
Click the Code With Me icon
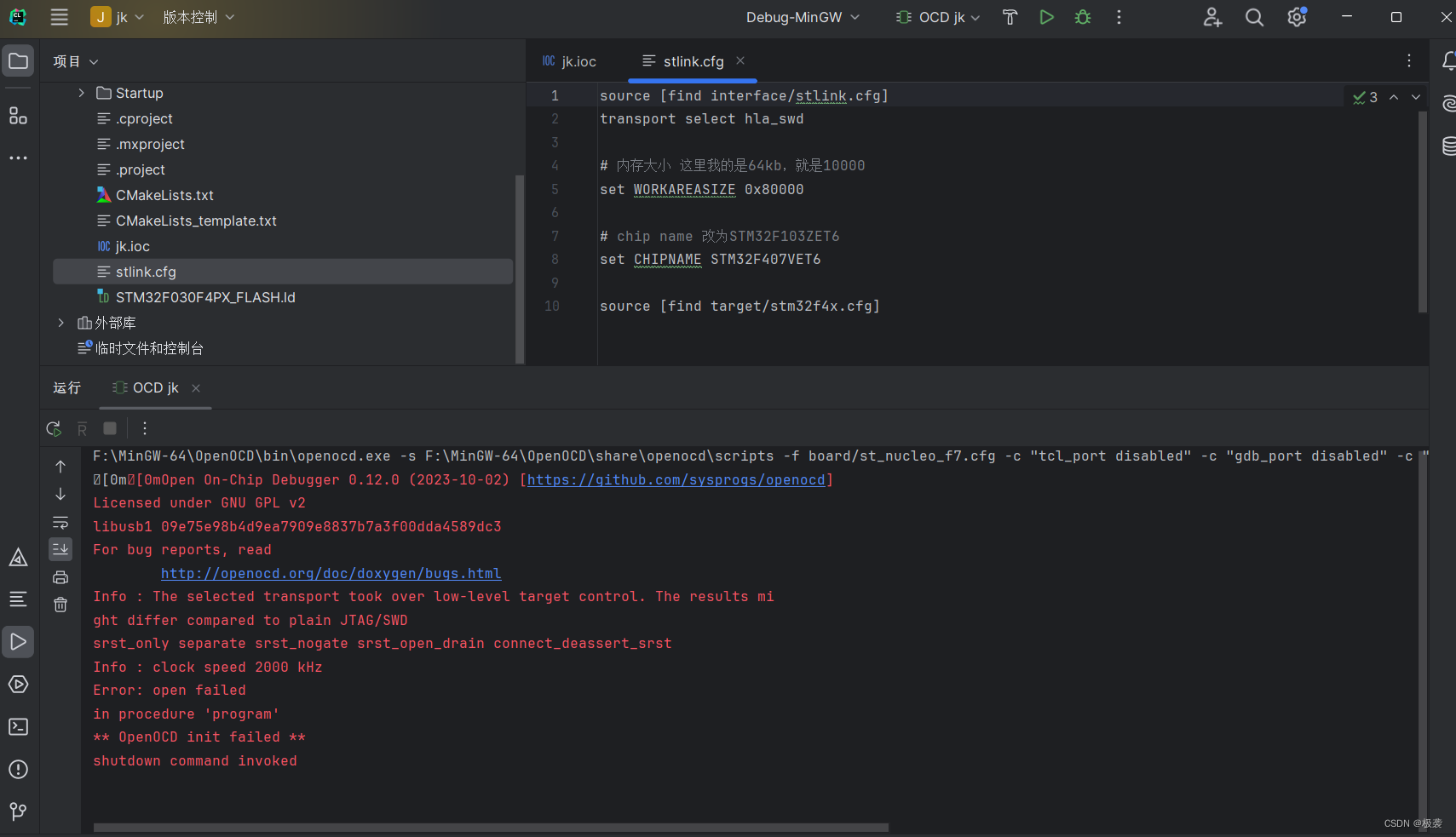click(x=1212, y=17)
